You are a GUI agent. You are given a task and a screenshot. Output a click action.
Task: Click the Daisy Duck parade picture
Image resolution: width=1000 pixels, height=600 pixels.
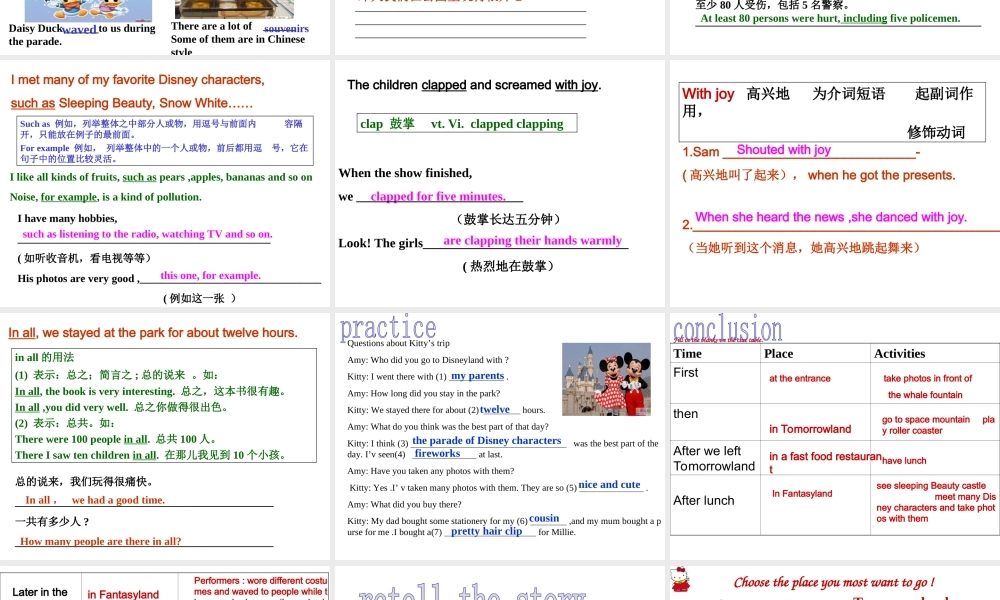pos(88,10)
